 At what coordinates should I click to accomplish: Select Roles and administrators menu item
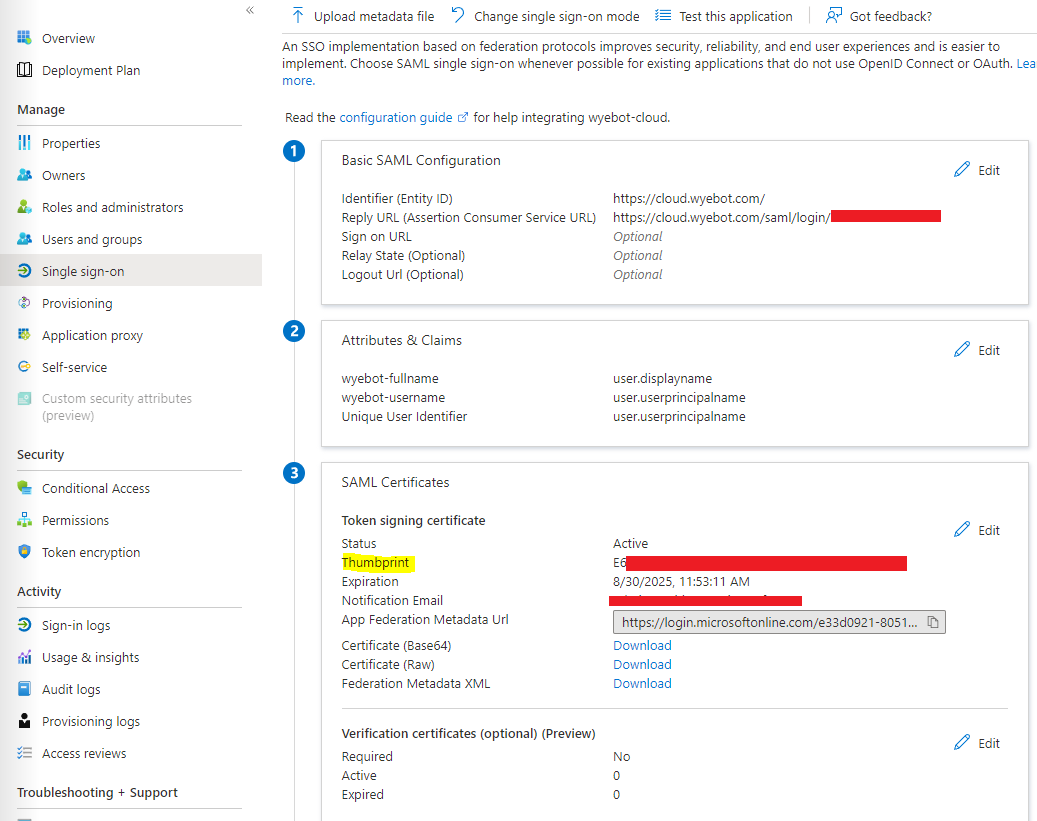point(112,208)
